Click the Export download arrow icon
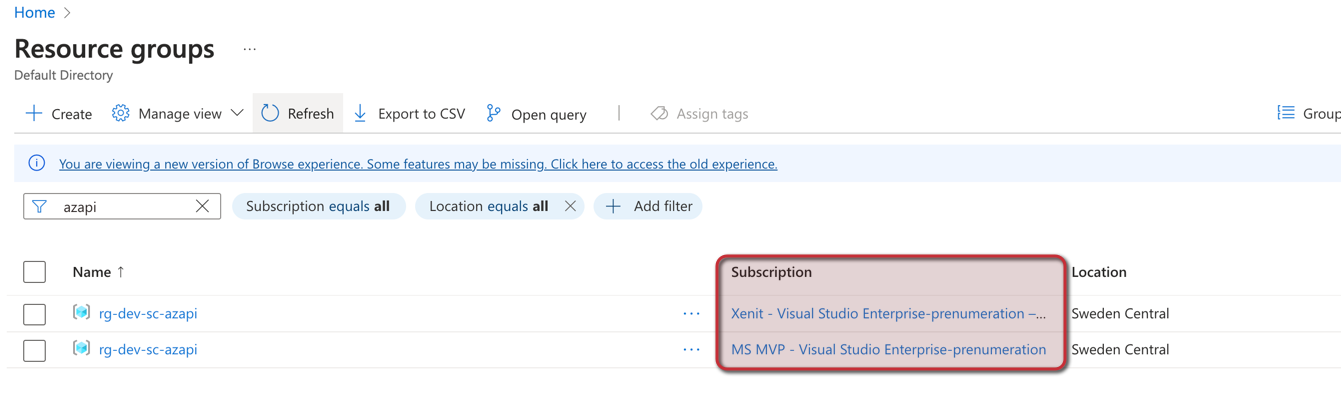The image size is (1341, 419). tap(360, 114)
